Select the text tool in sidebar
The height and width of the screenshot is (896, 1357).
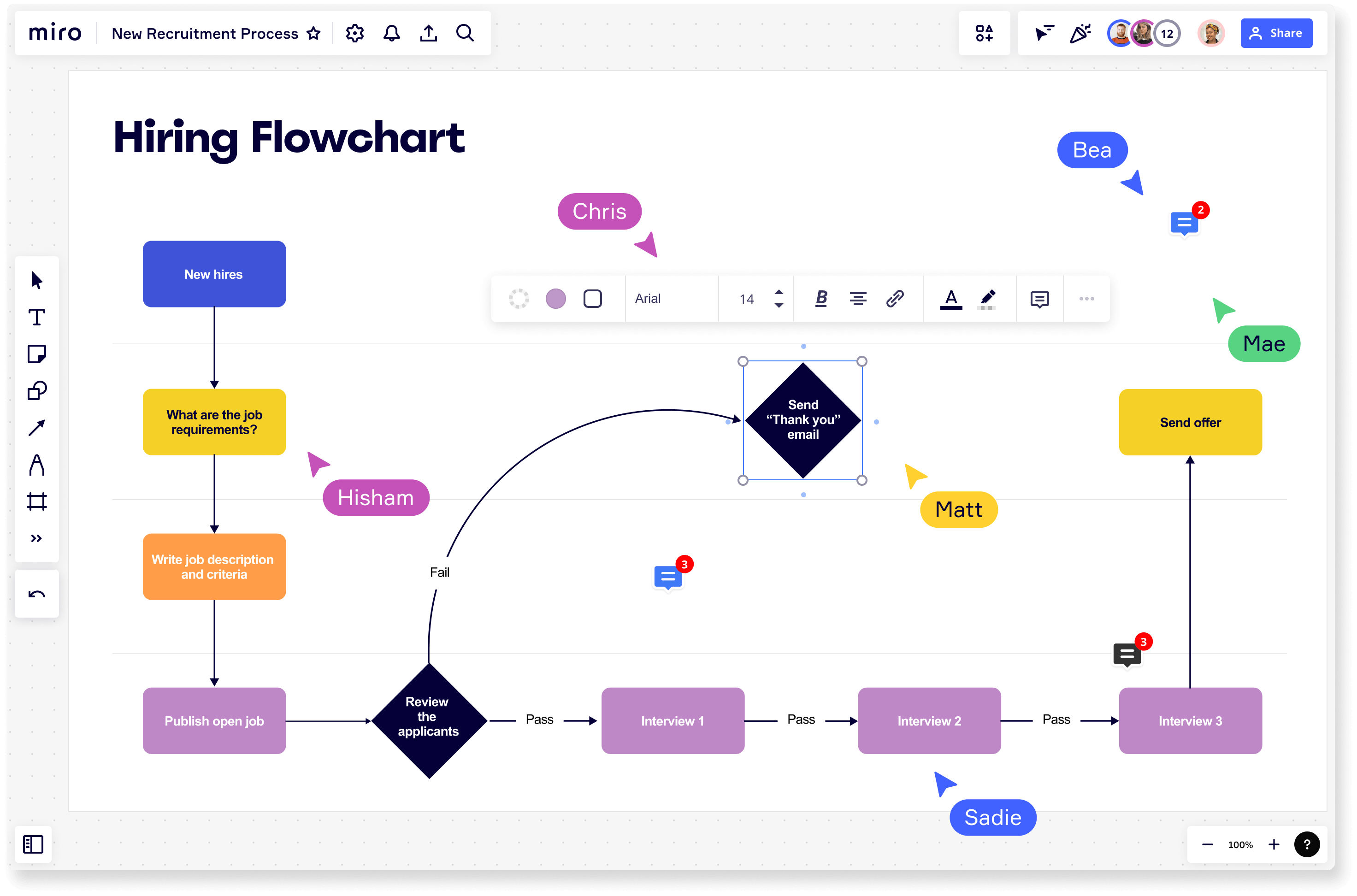36,317
